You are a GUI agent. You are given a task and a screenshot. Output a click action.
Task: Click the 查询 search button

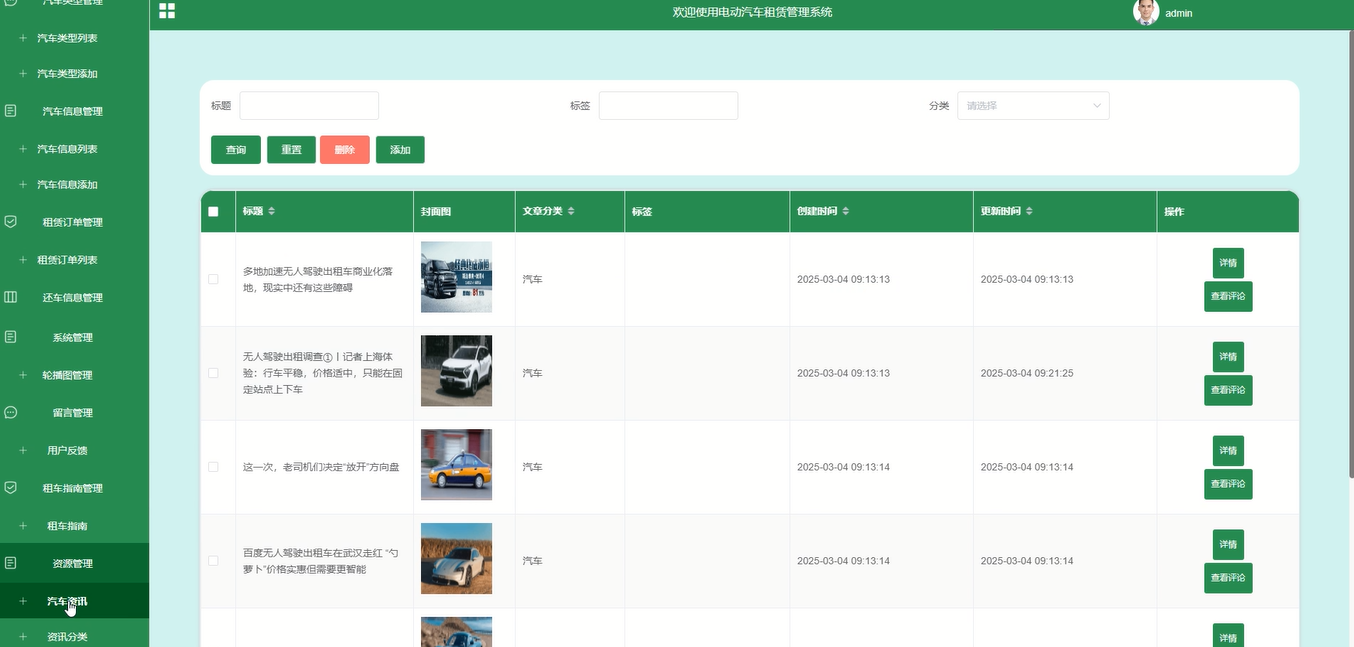click(236, 150)
